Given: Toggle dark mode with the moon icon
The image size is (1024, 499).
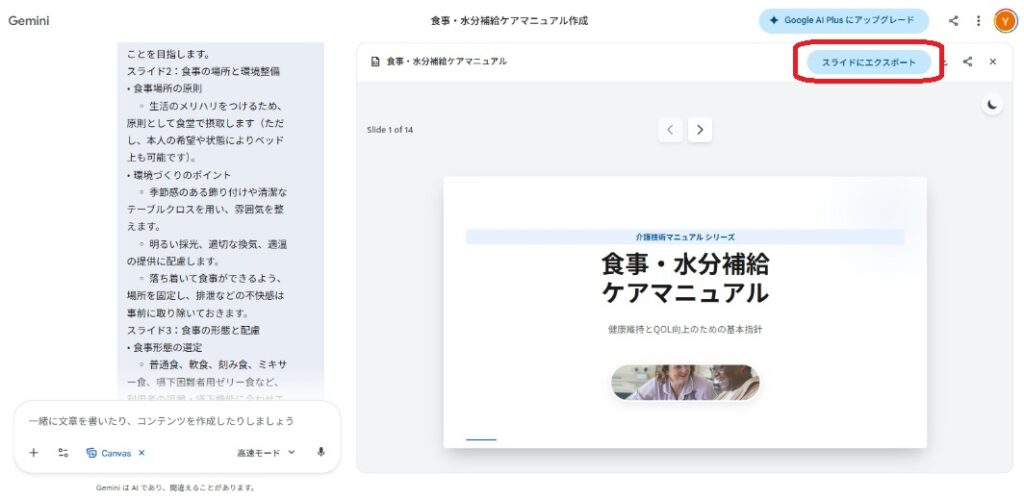Looking at the screenshot, I should (991, 104).
